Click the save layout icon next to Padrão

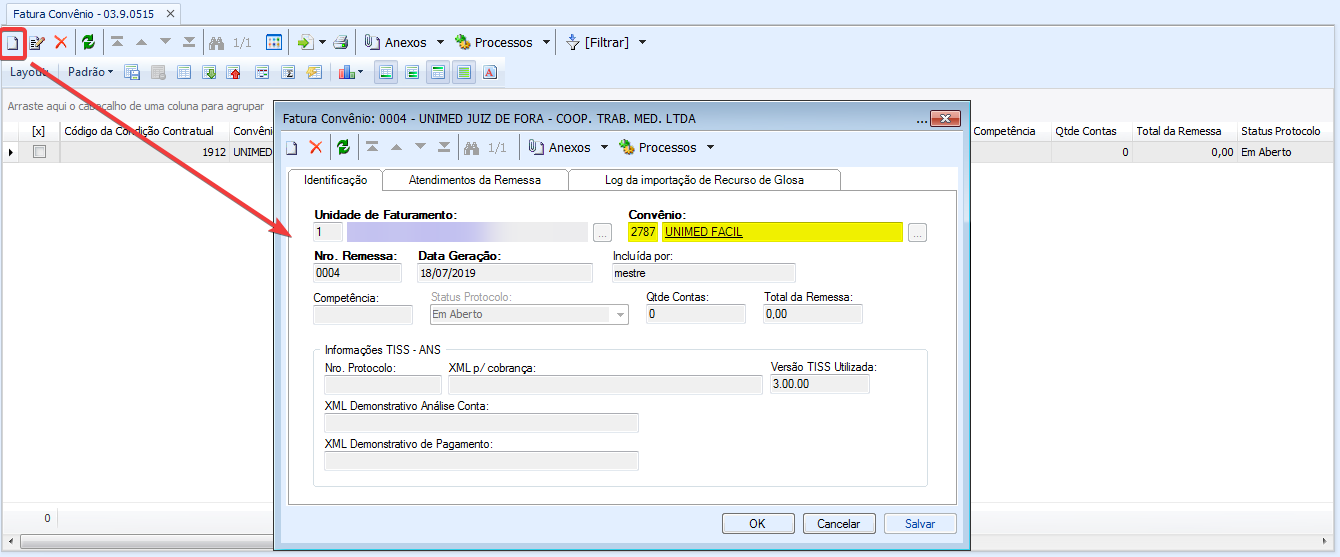pos(133,72)
